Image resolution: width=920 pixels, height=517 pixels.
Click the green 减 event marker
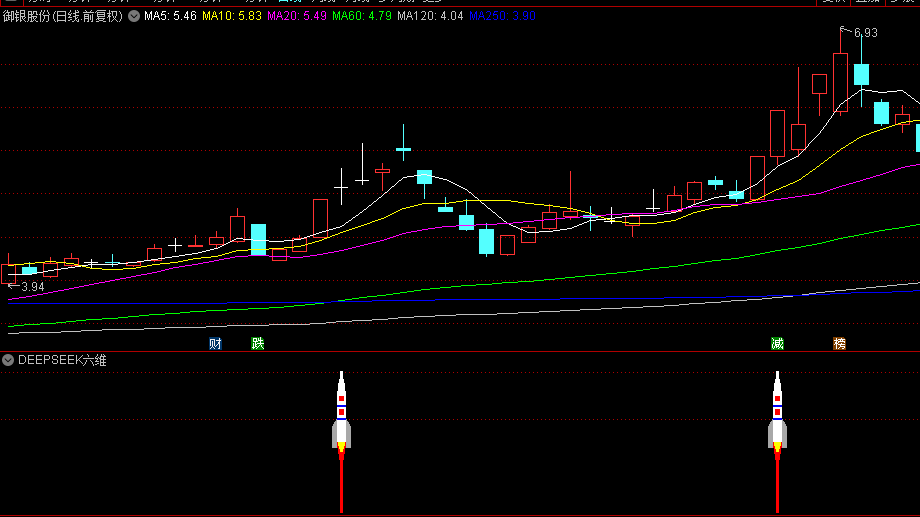click(x=777, y=344)
